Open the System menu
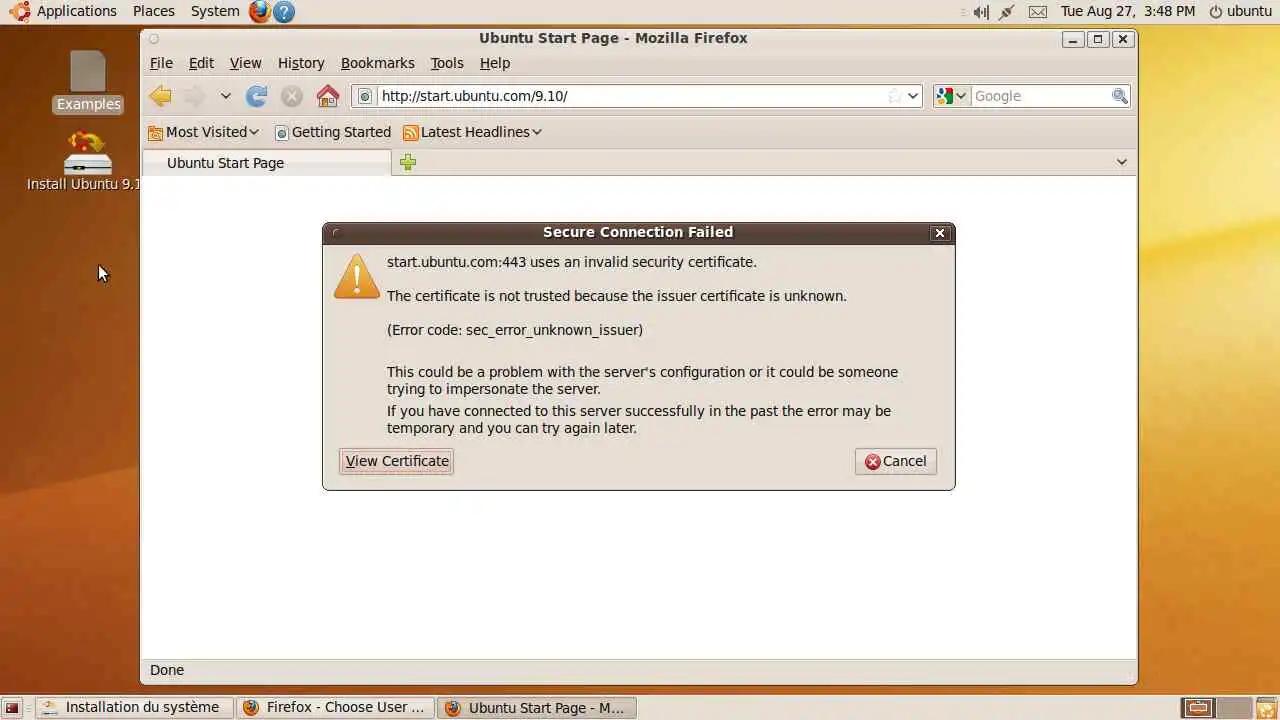The width and height of the screenshot is (1280, 720). (215, 11)
